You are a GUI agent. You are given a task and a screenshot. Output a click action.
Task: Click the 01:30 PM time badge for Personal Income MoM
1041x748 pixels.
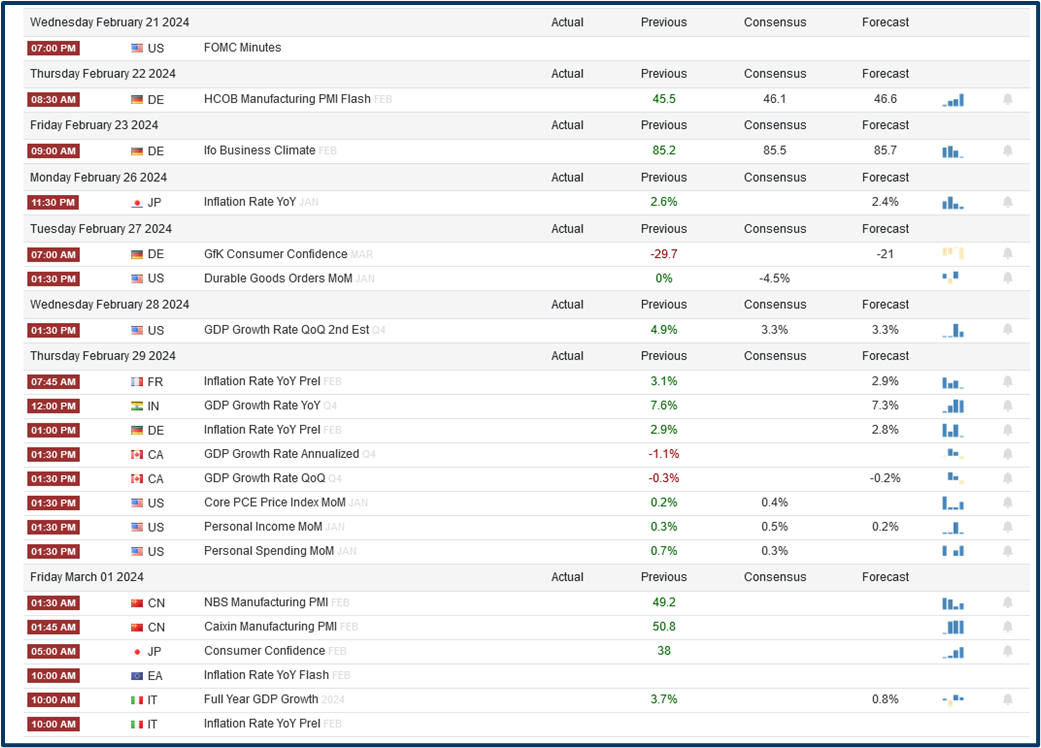tap(53, 527)
